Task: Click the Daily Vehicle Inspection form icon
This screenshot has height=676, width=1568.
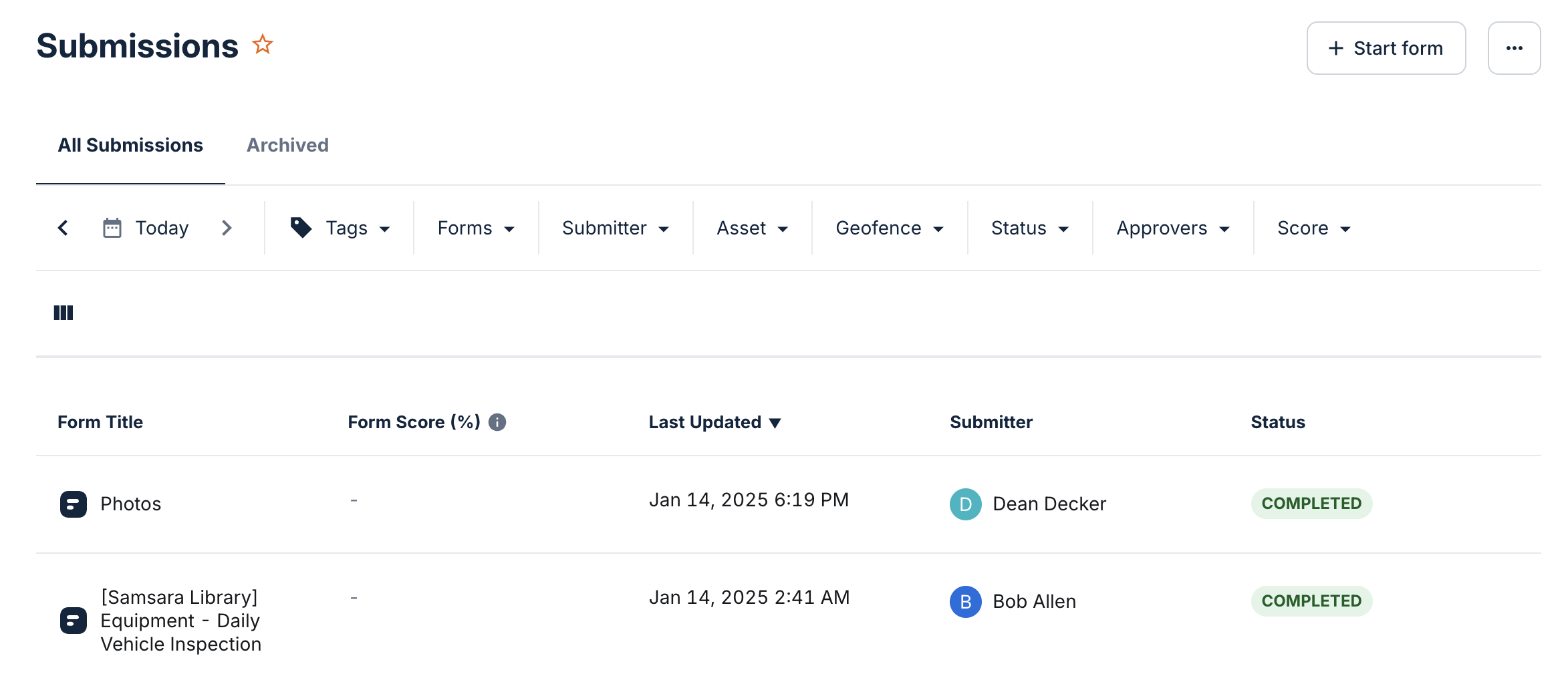Action: [74, 621]
